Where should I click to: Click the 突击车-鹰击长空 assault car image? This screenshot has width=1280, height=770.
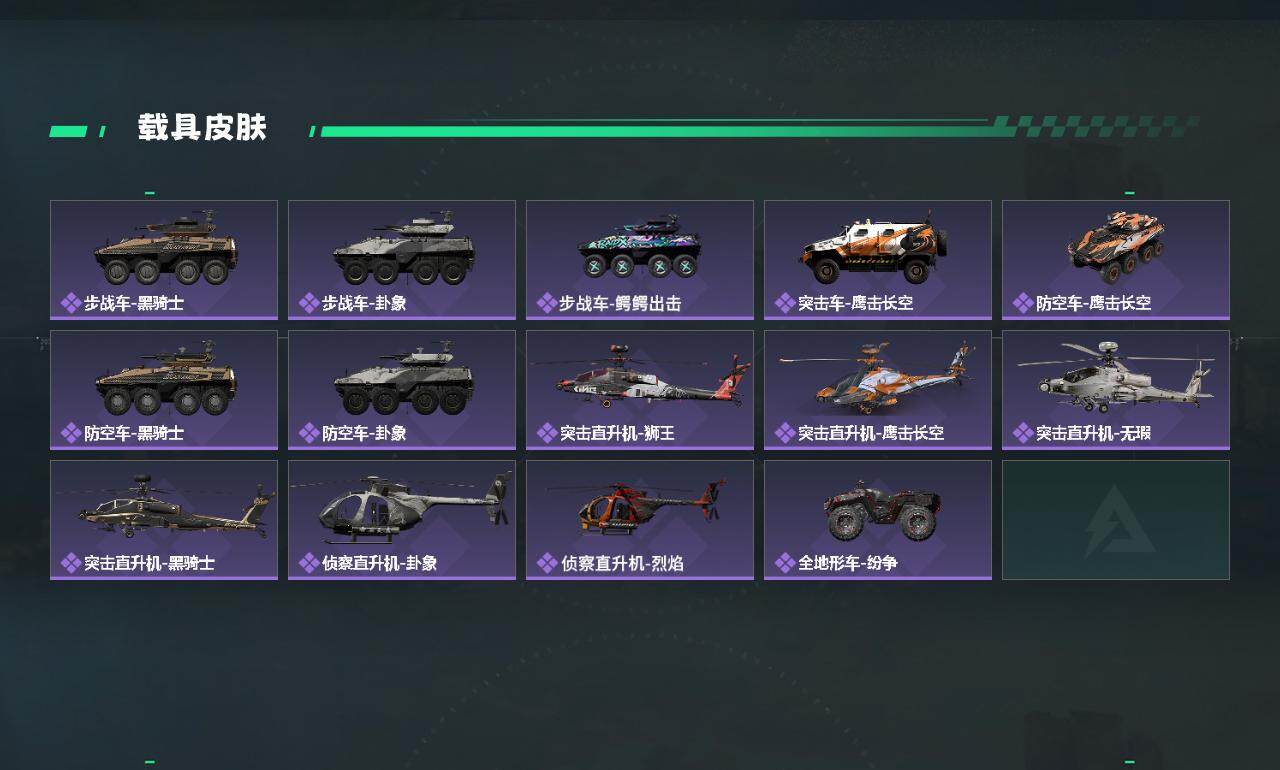click(874, 248)
